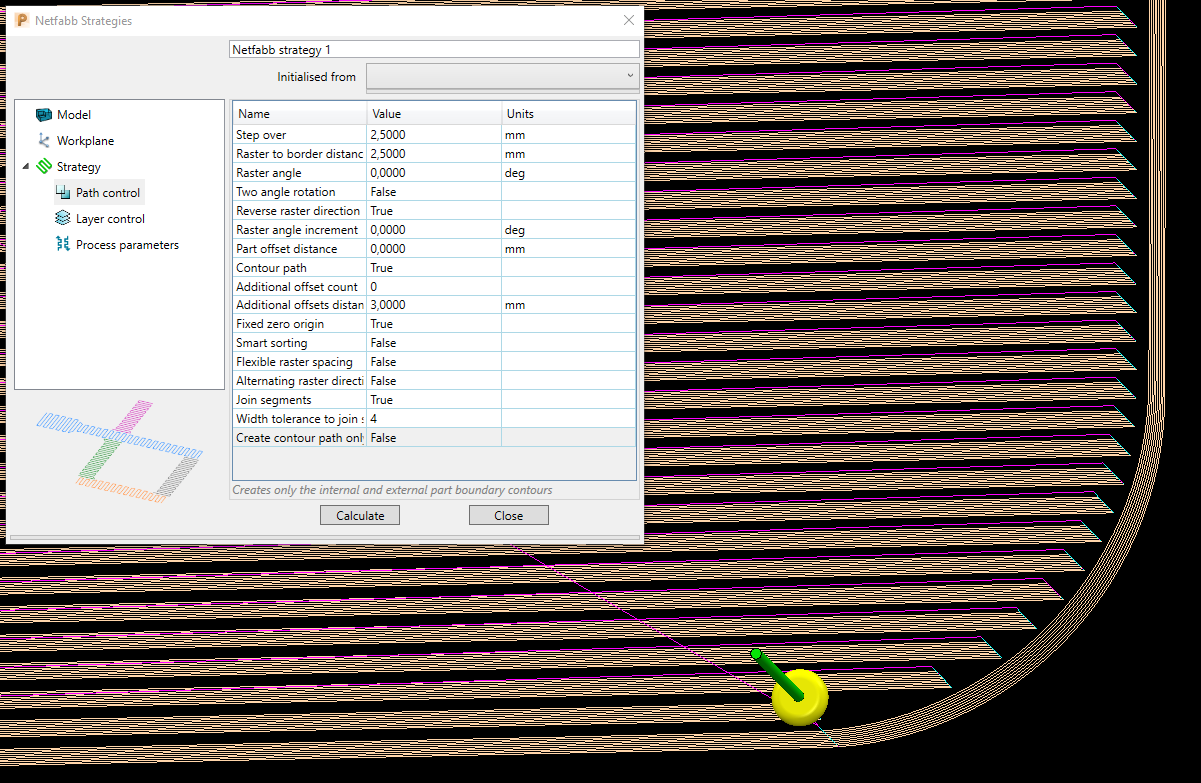Collapse the Strategy tree node
1201x783 pixels.
tap(27, 166)
